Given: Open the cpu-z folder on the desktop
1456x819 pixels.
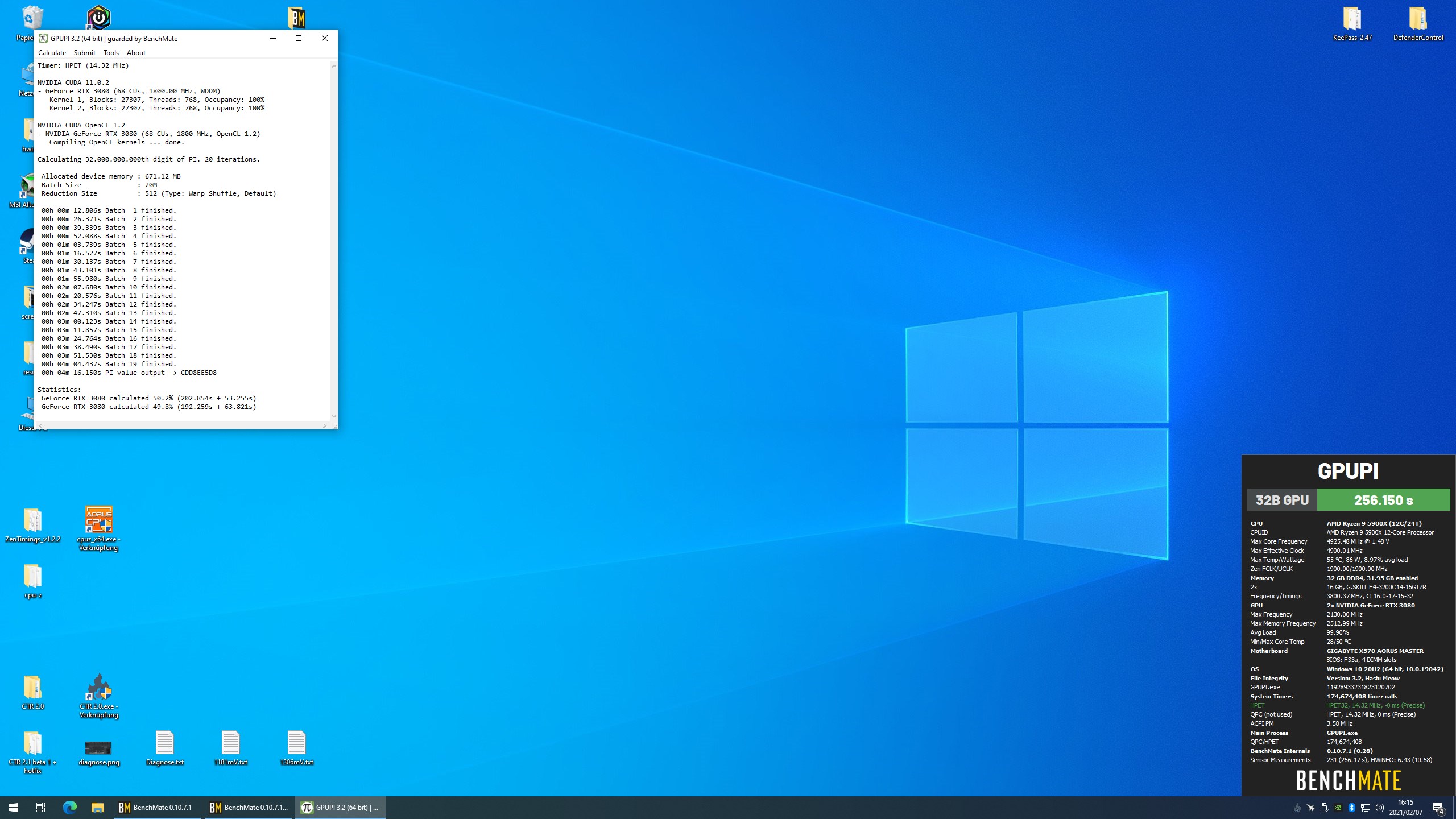Looking at the screenshot, I should click(x=32, y=581).
